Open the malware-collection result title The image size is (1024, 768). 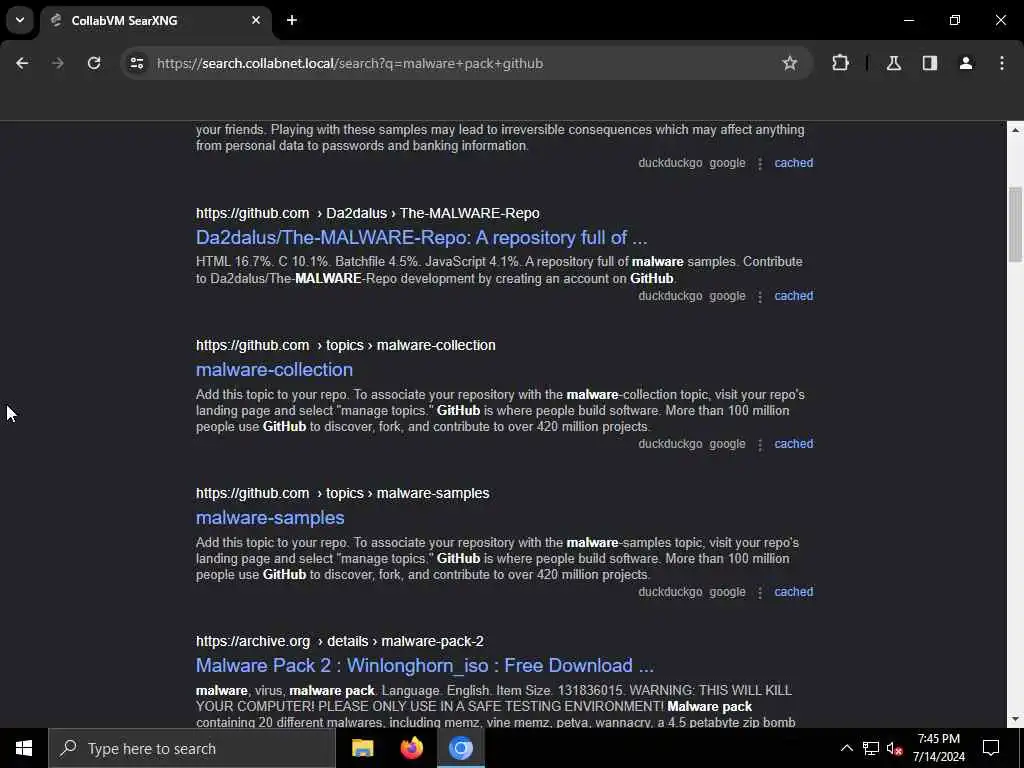[x=274, y=370]
